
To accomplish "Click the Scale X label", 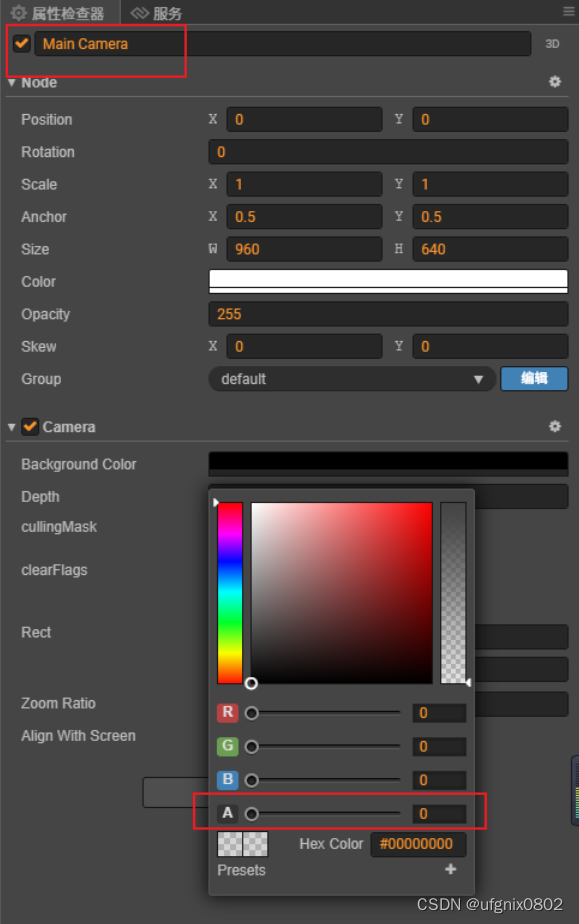I will click(x=213, y=184).
